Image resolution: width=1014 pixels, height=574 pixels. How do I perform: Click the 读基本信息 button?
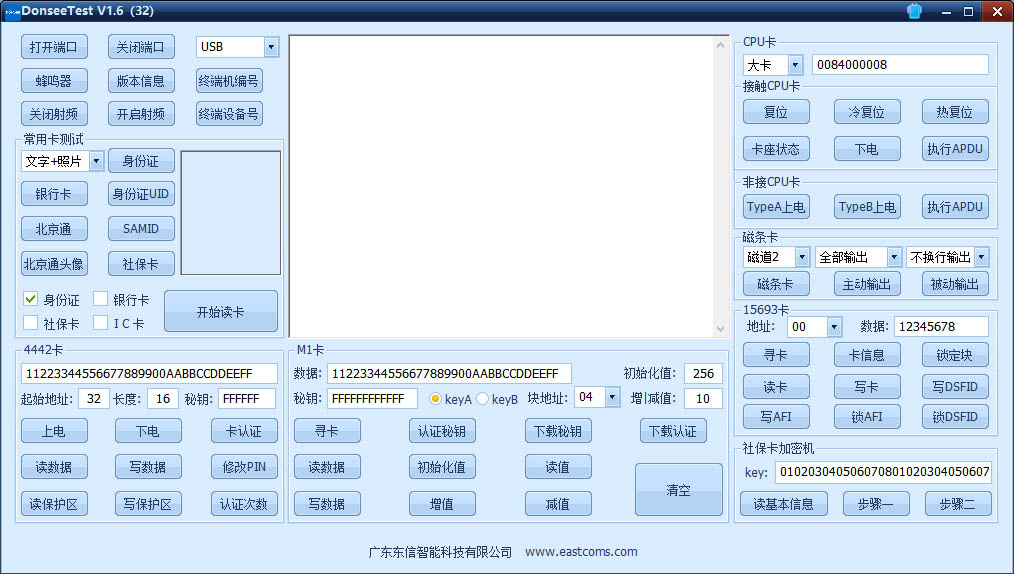[784, 504]
